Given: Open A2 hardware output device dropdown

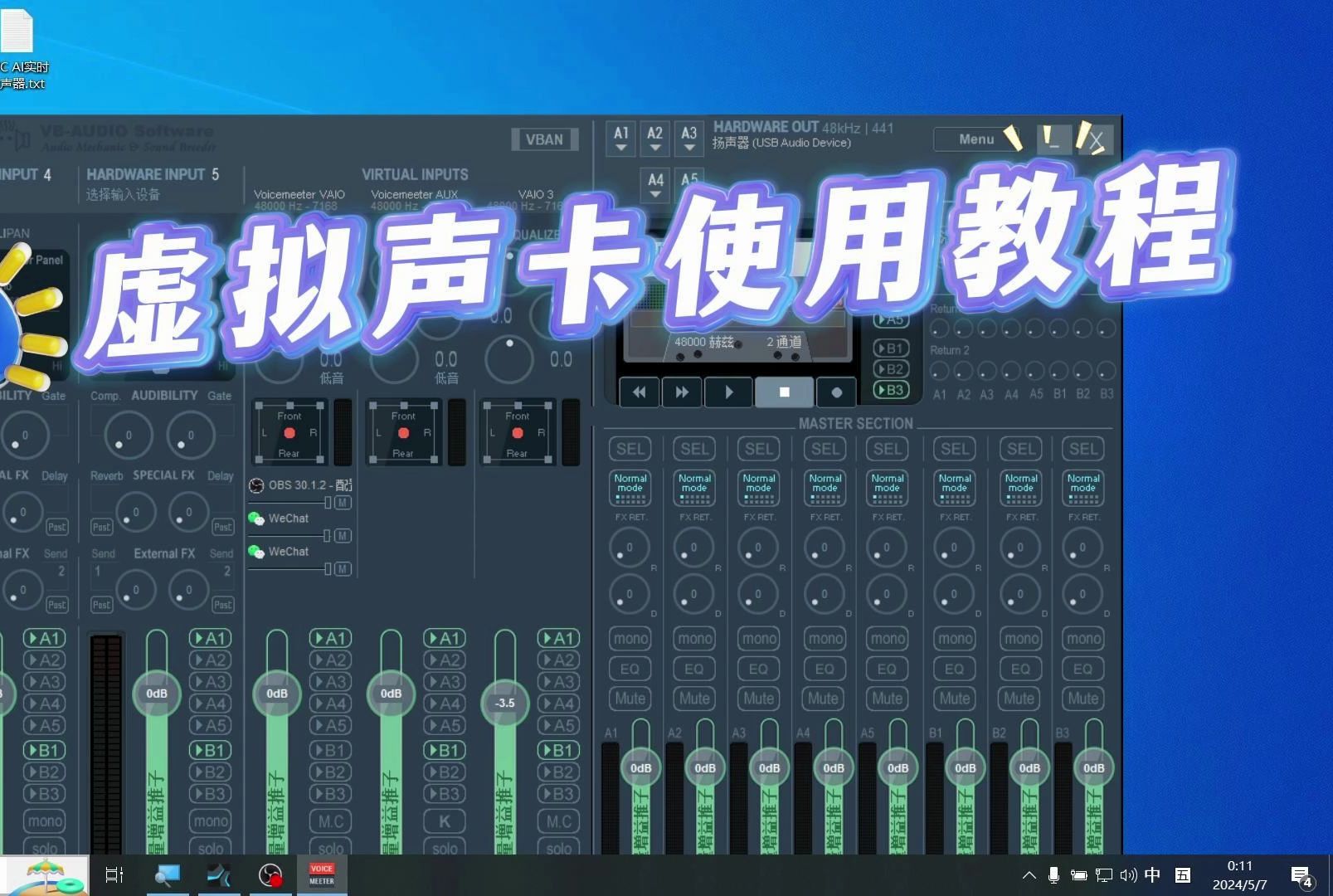Looking at the screenshot, I should click(x=655, y=139).
